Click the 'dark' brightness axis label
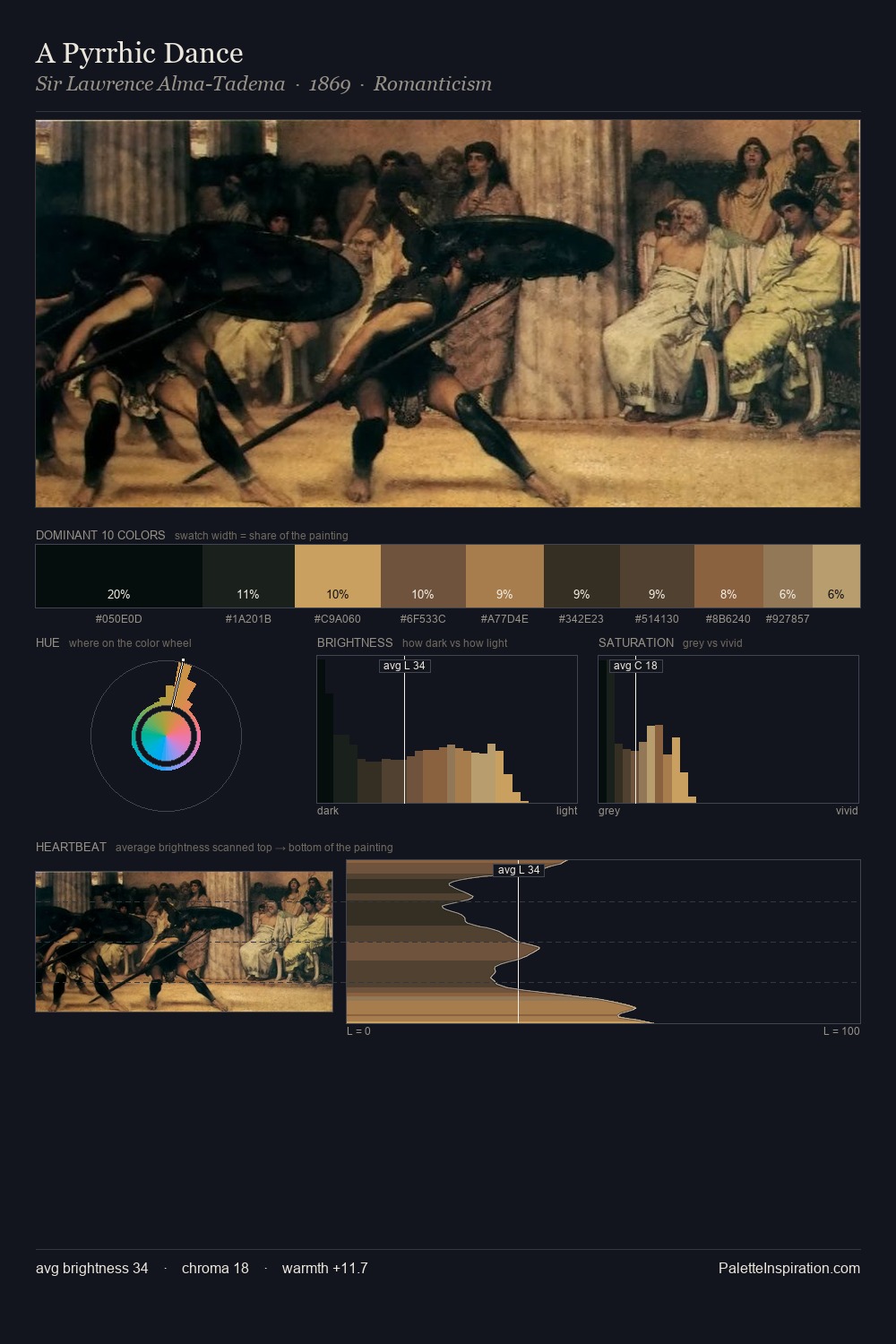This screenshot has height=1344, width=896. (x=328, y=811)
